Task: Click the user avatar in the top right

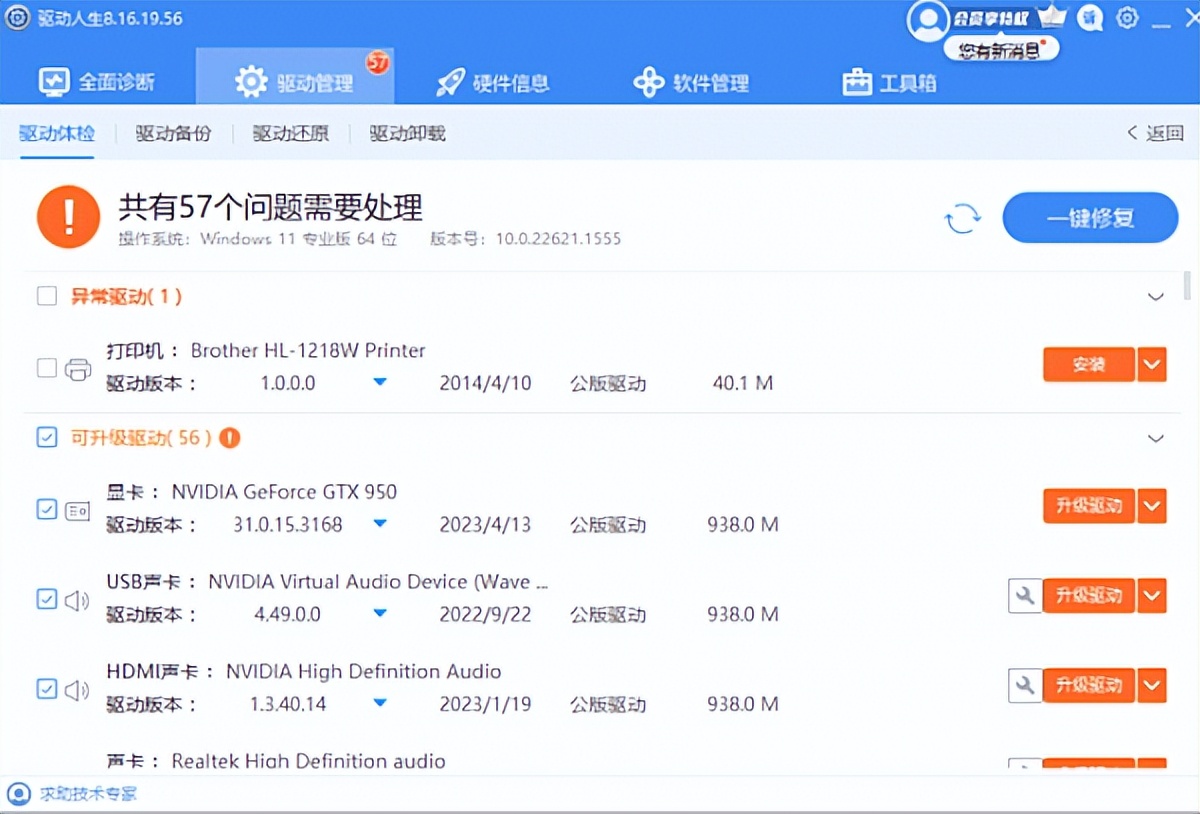Action: point(928,19)
